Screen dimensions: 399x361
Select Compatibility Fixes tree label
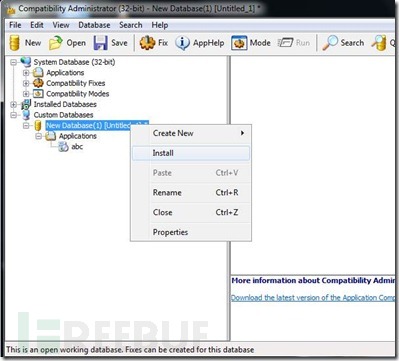76,83
